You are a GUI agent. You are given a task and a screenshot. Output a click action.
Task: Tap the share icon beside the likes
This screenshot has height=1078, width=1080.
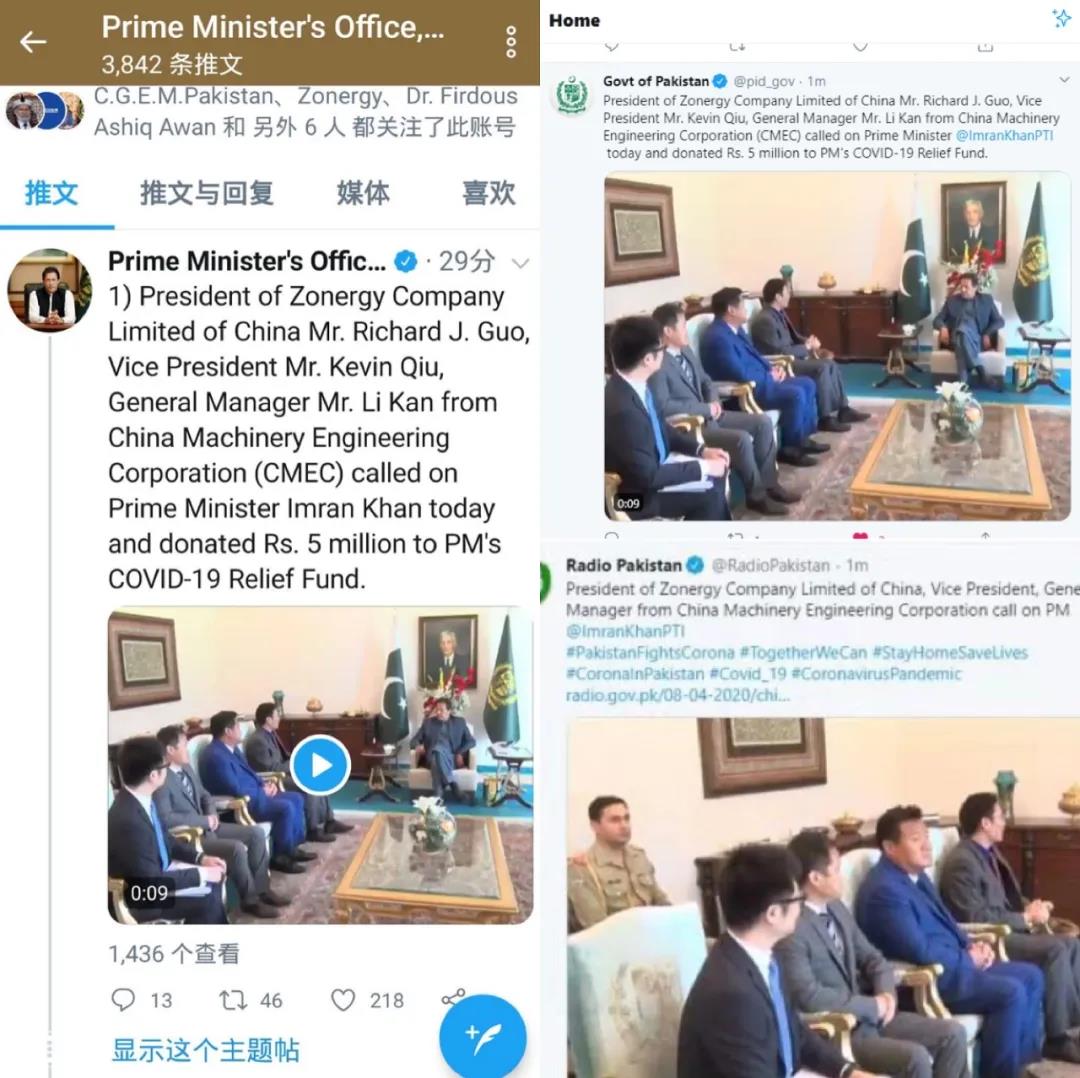(x=453, y=997)
